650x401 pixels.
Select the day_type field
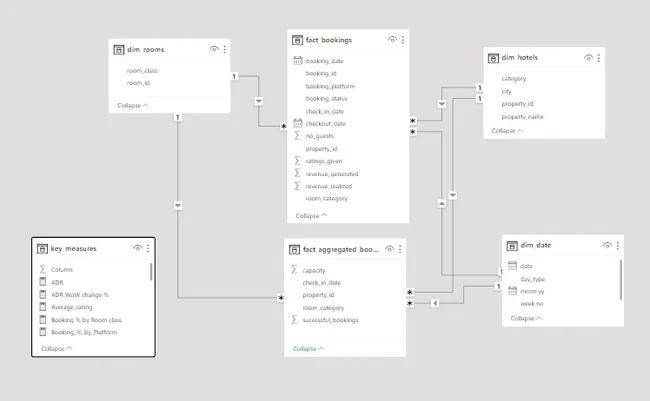click(533, 279)
